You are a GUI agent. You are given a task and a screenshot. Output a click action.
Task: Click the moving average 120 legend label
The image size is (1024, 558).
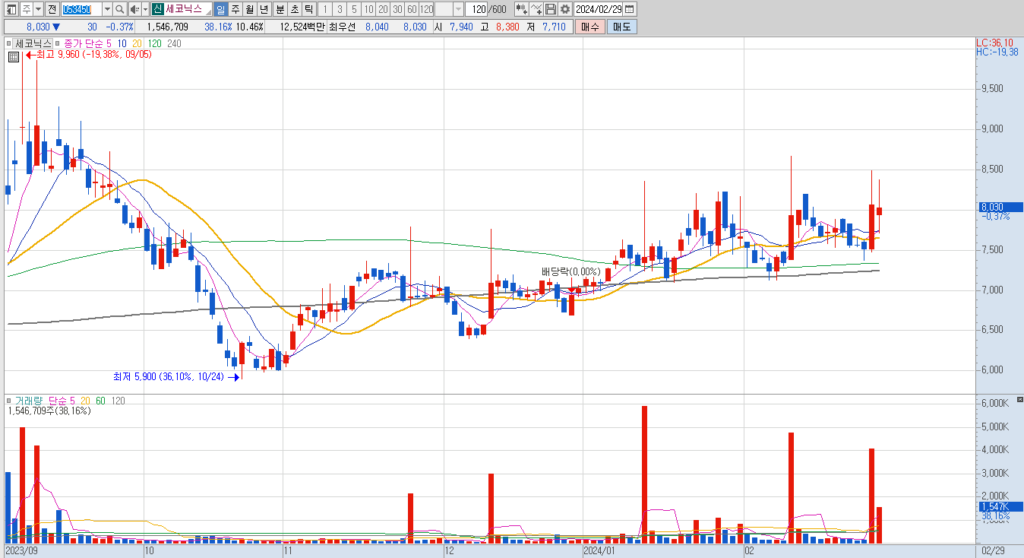point(154,44)
